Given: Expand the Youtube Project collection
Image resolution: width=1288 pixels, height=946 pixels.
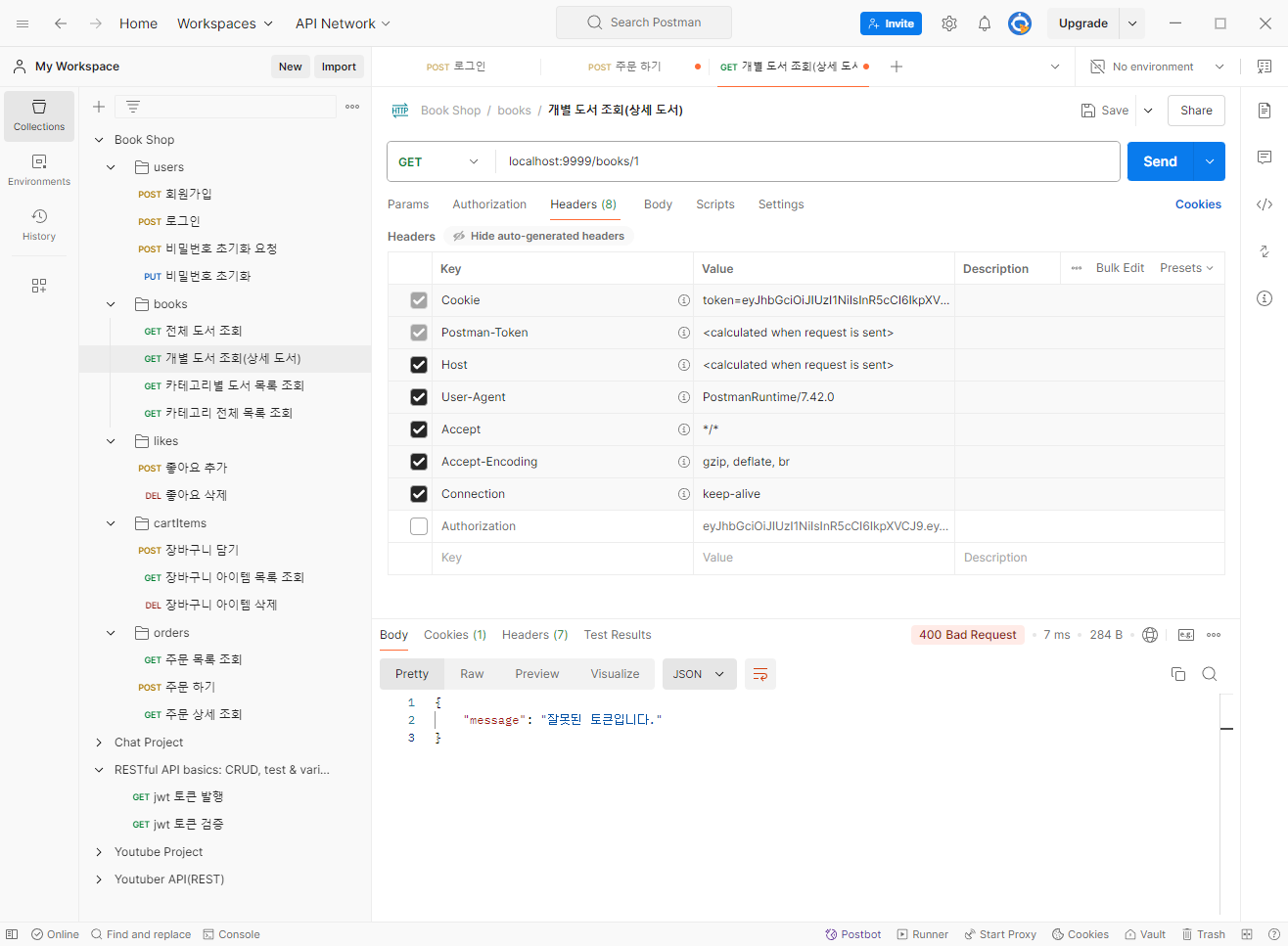Looking at the screenshot, I should (x=99, y=852).
